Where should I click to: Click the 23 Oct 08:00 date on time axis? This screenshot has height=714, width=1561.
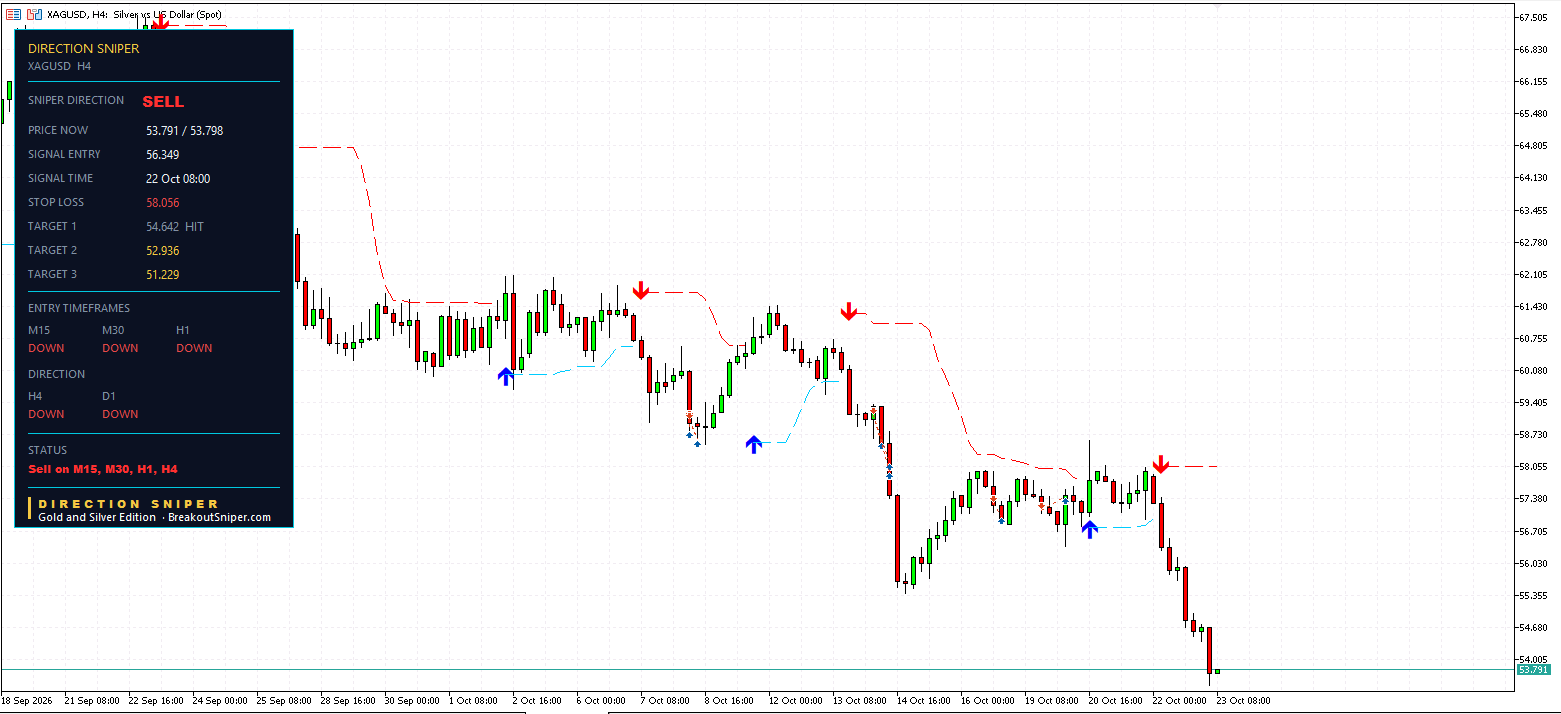(x=1244, y=701)
